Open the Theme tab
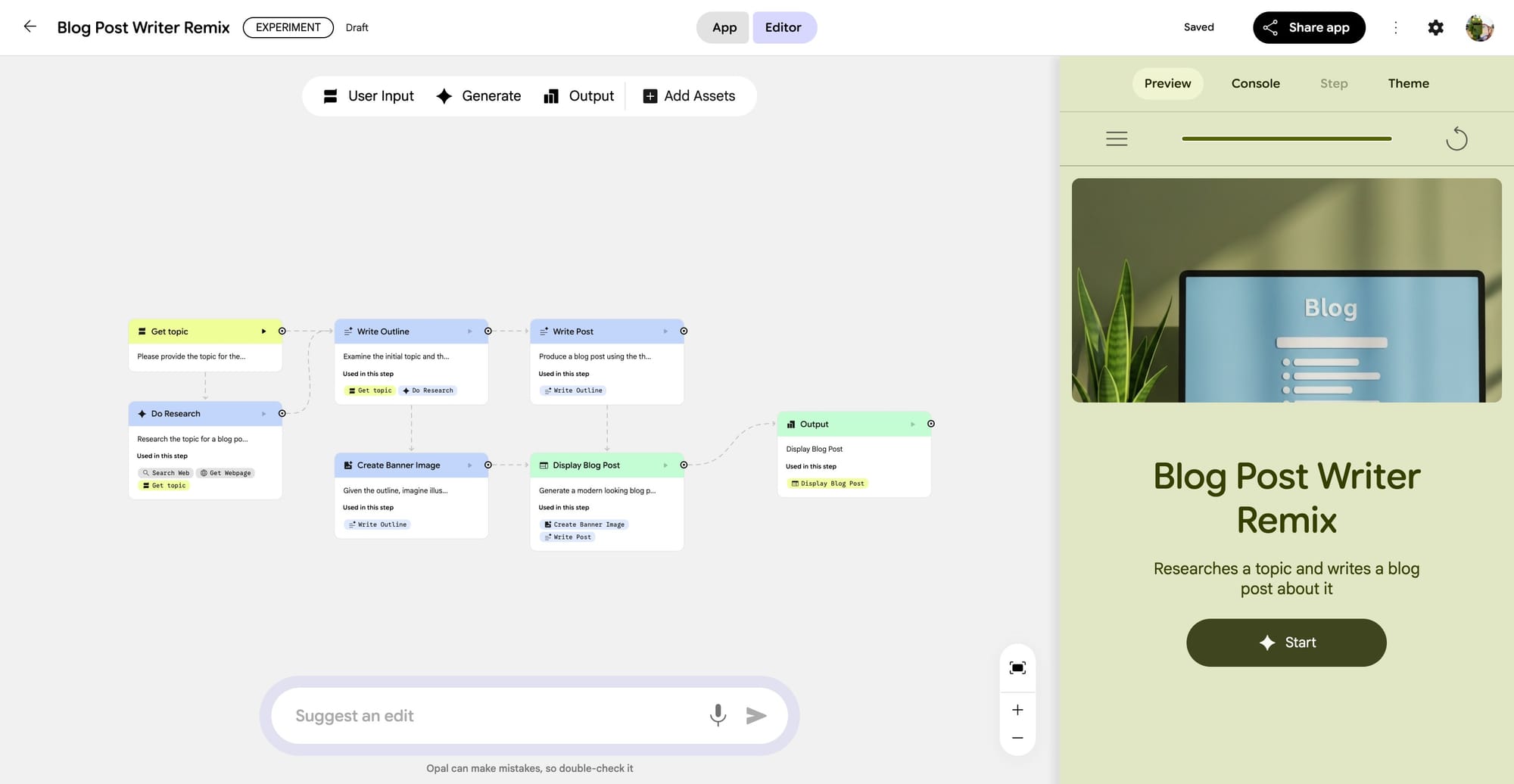Screen dimensions: 1514x784 1408,84
